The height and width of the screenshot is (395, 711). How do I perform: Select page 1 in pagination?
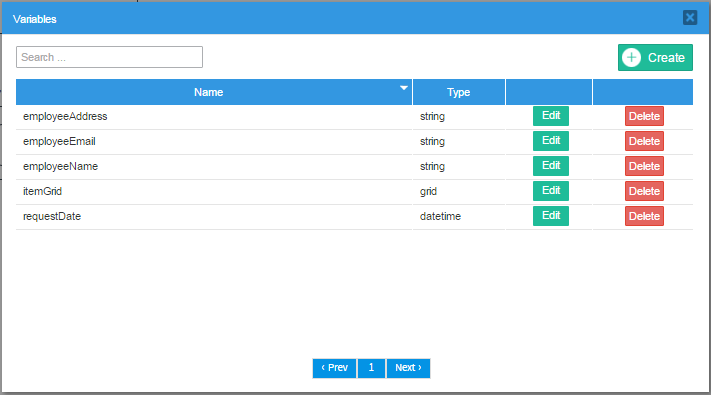pos(371,368)
